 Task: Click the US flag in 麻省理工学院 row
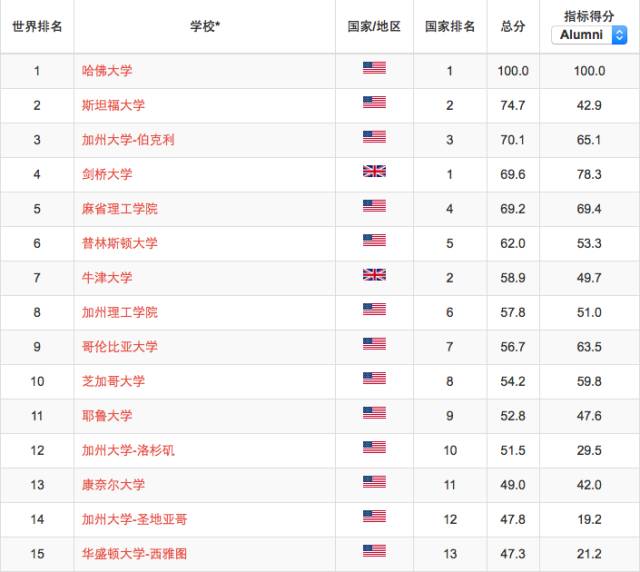pos(374,206)
